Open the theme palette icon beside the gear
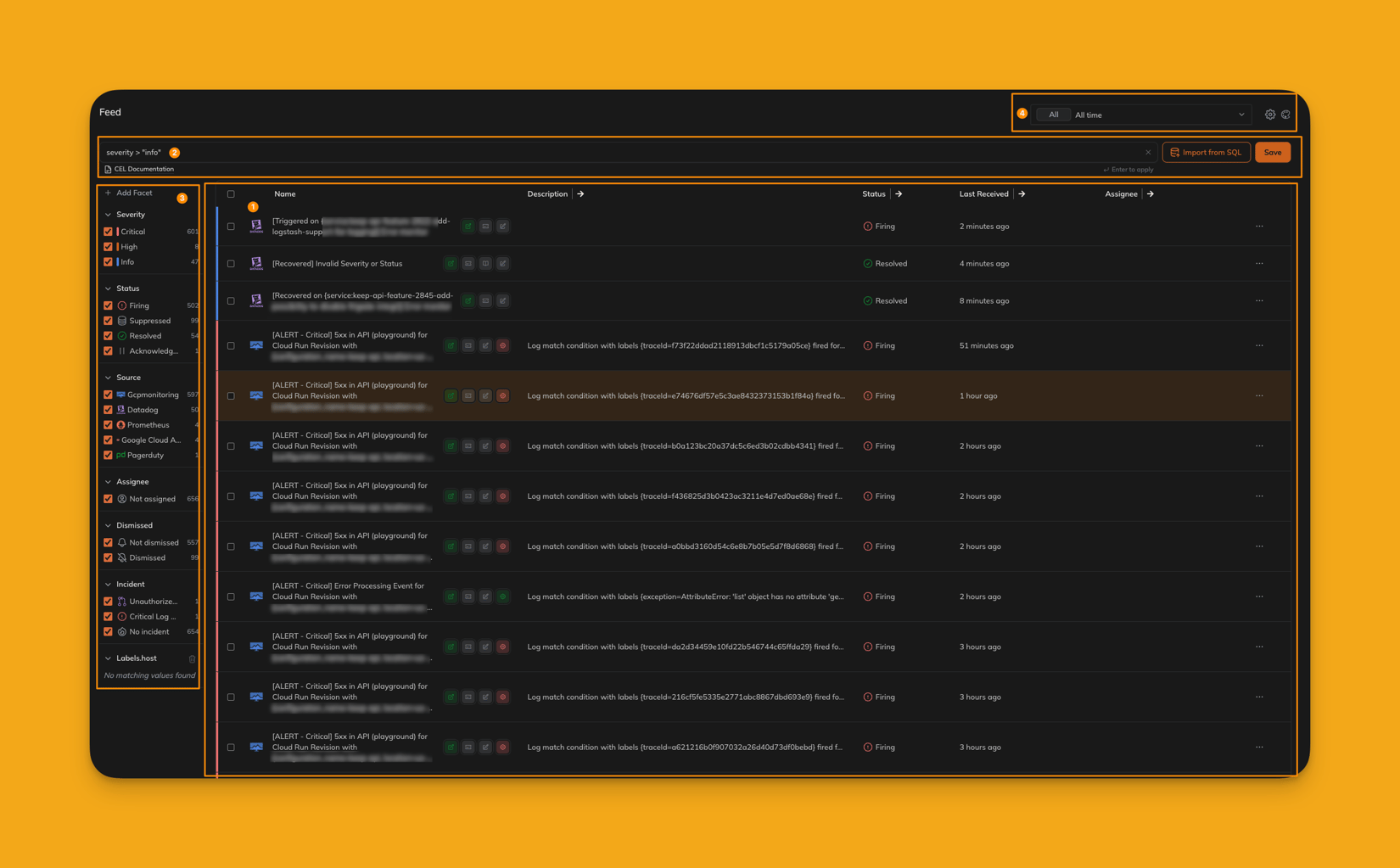Image resolution: width=1400 pixels, height=868 pixels. (1286, 115)
